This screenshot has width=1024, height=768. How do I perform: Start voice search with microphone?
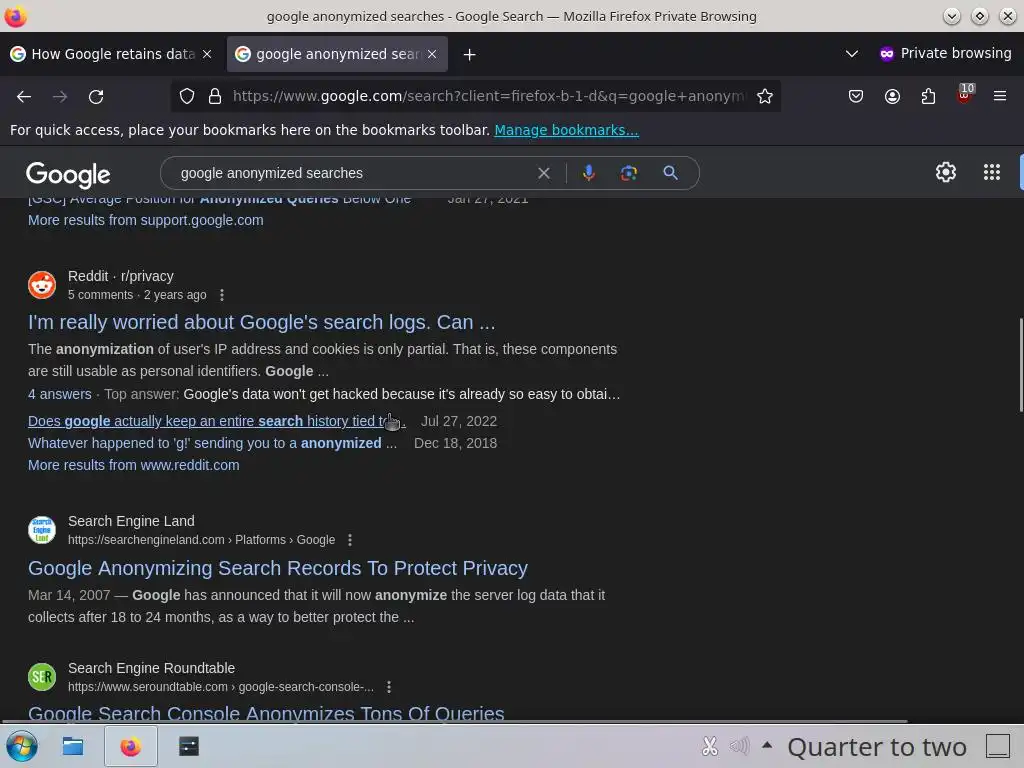coord(588,173)
